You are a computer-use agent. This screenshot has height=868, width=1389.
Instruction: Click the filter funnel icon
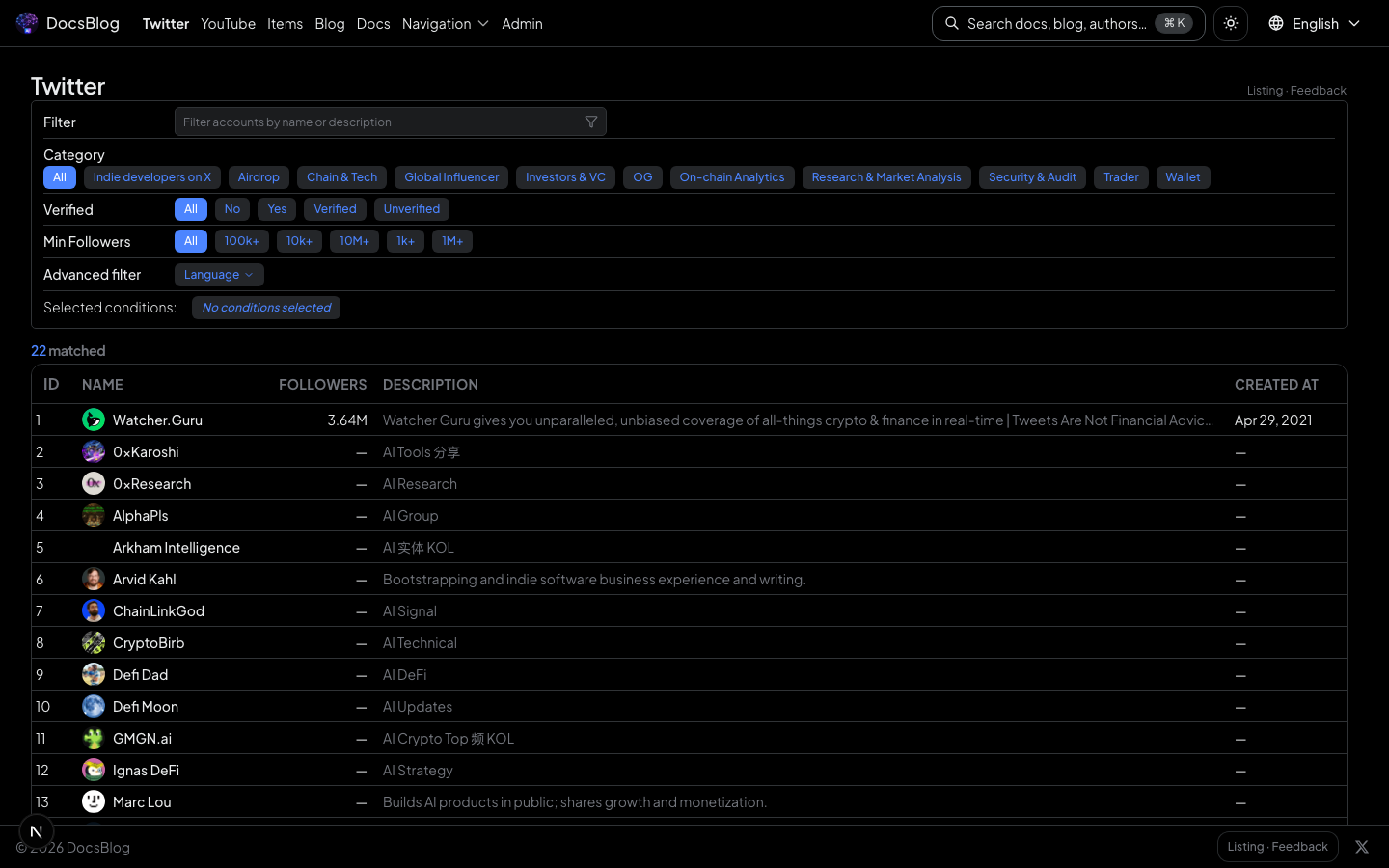click(591, 122)
